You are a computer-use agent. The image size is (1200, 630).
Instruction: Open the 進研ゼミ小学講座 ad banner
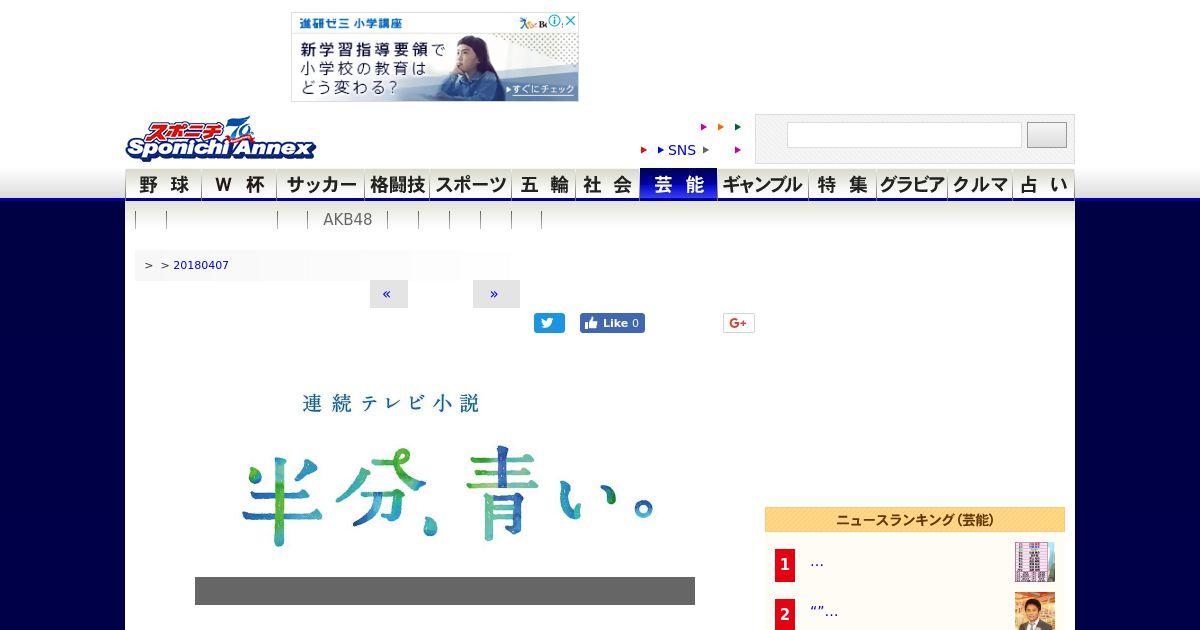point(435,57)
